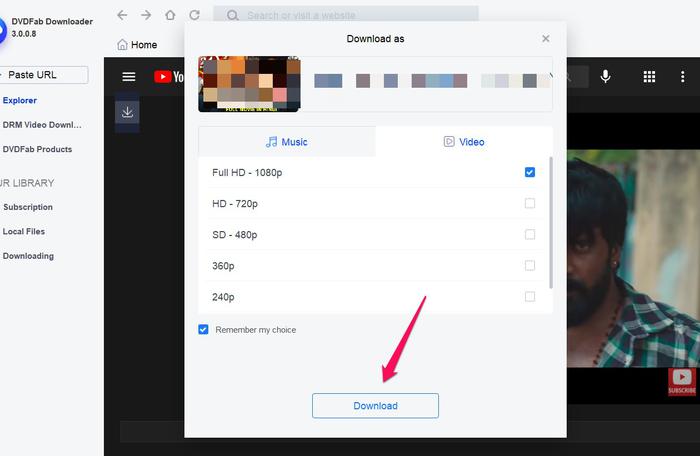Open YouTube's vertical dots settings menu
This screenshot has width=700, height=456.
(681, 77)
